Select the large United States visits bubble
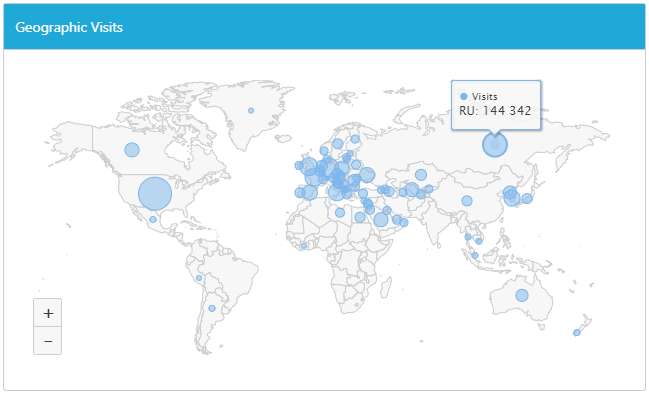 (x=155, y=194)
